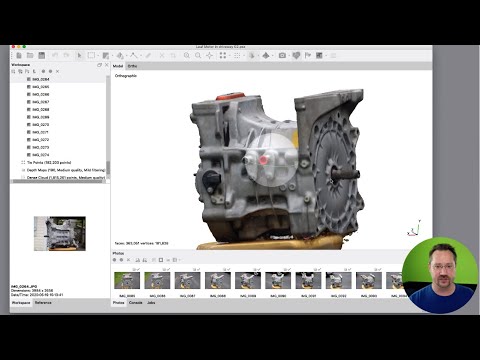Open a project using the folder icon

point(30,55)
